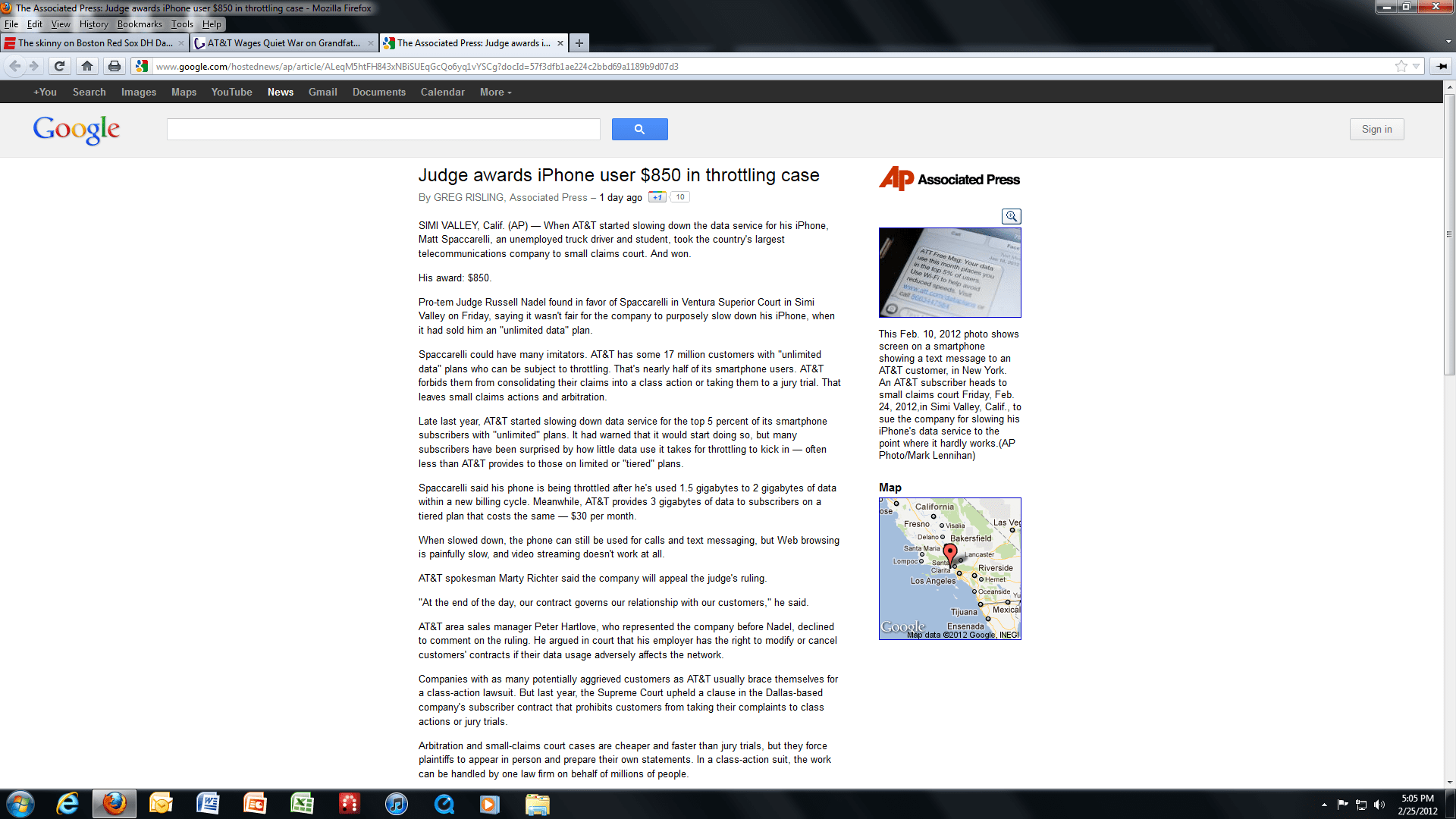Screen dimensions: 1456x819
Task: Click the browser Back arrow button
Action: point(15,66)
